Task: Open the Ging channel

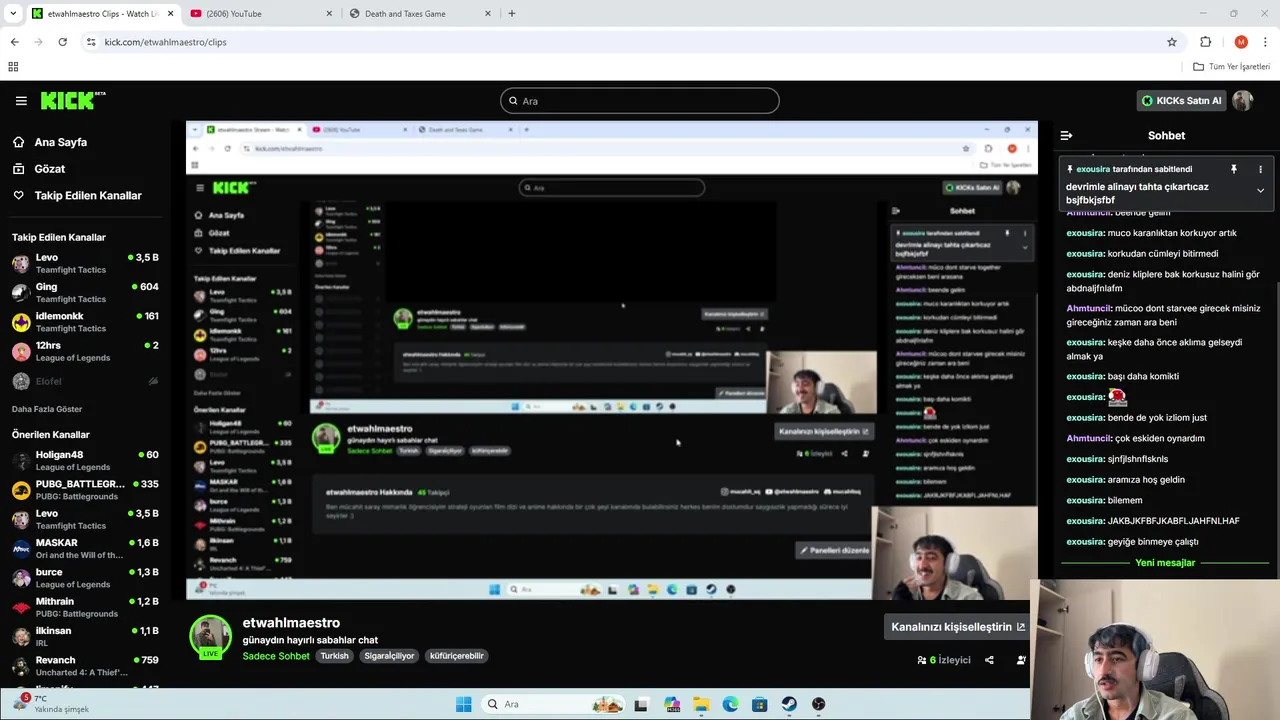Action: click(85, 293)
